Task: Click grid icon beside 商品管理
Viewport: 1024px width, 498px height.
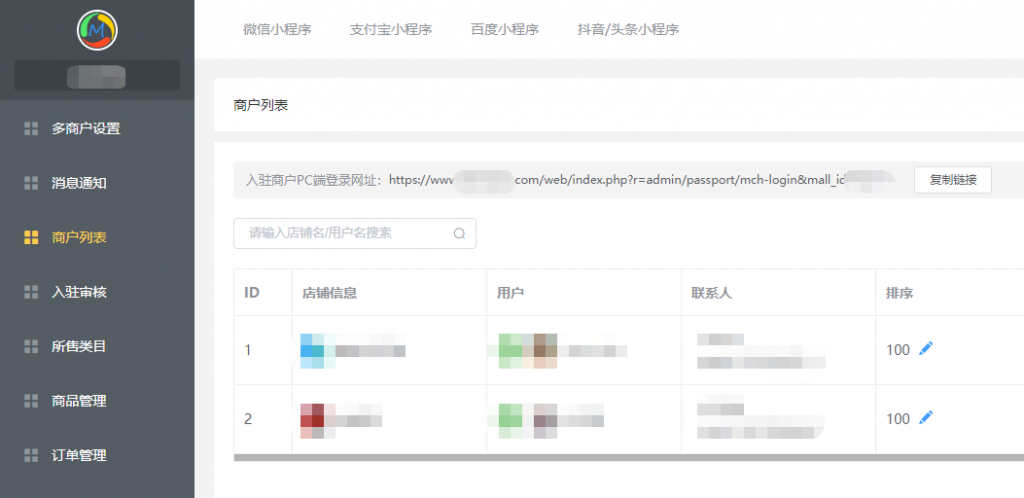Action: [31, 401]
